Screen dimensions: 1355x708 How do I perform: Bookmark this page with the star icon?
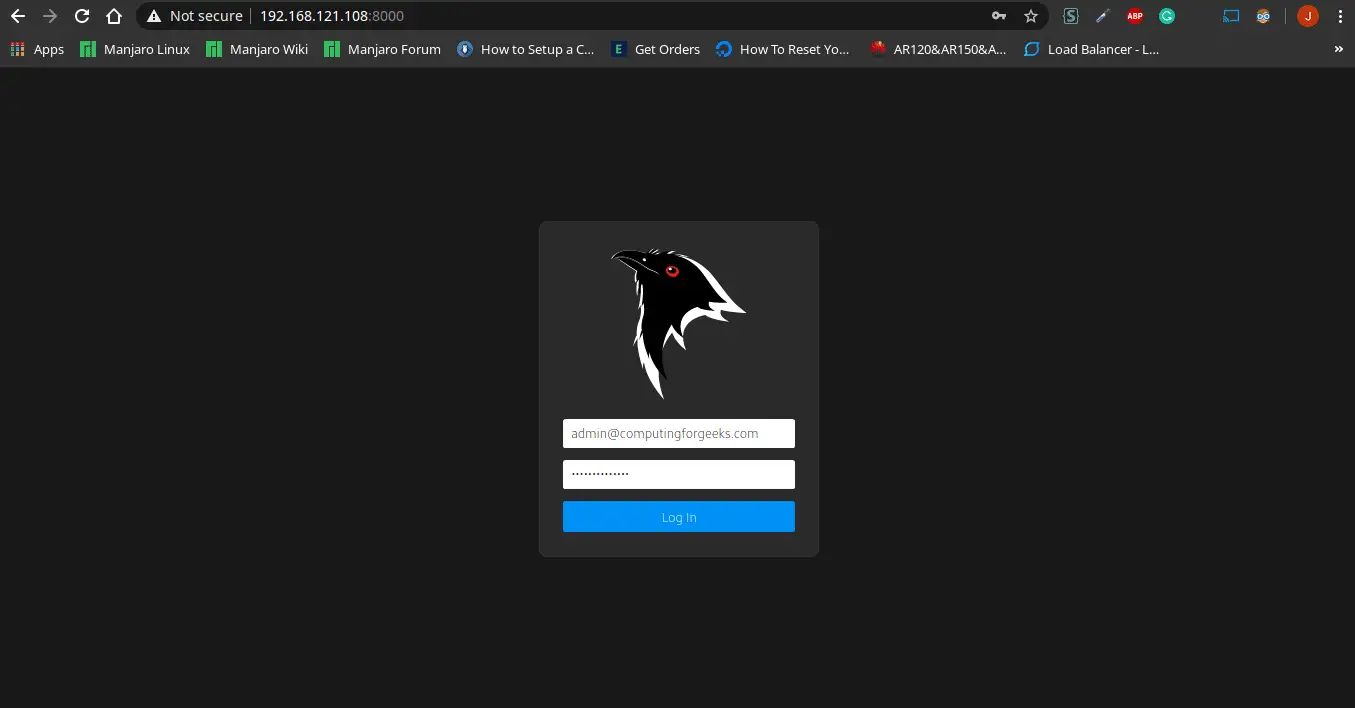point(1031,16)
